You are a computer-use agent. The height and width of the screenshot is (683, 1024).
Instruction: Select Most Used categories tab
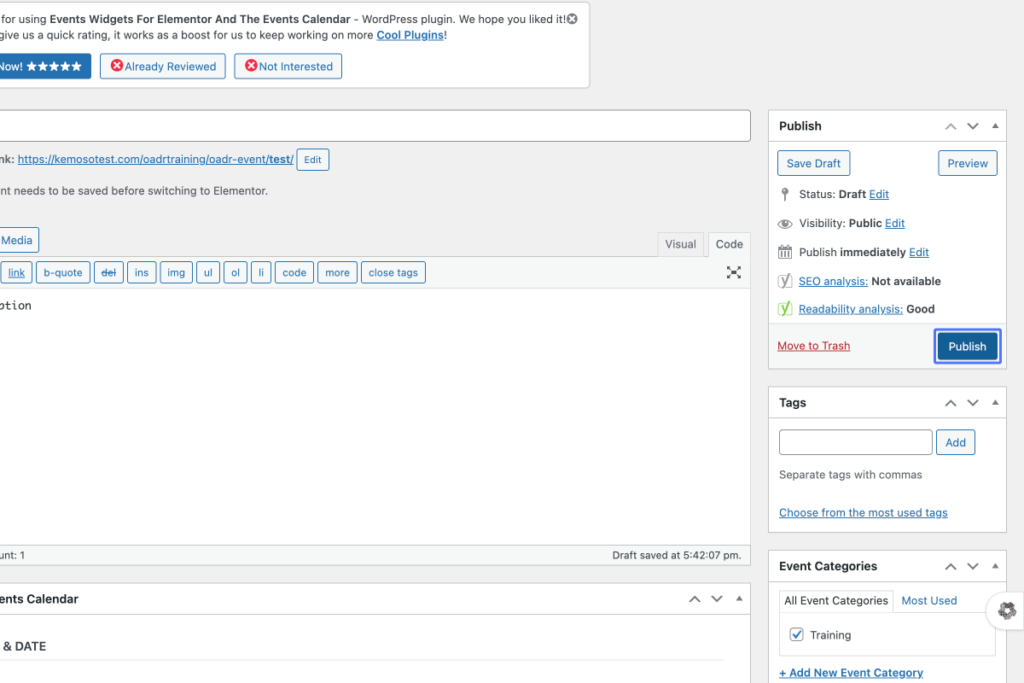pos(929,601)
